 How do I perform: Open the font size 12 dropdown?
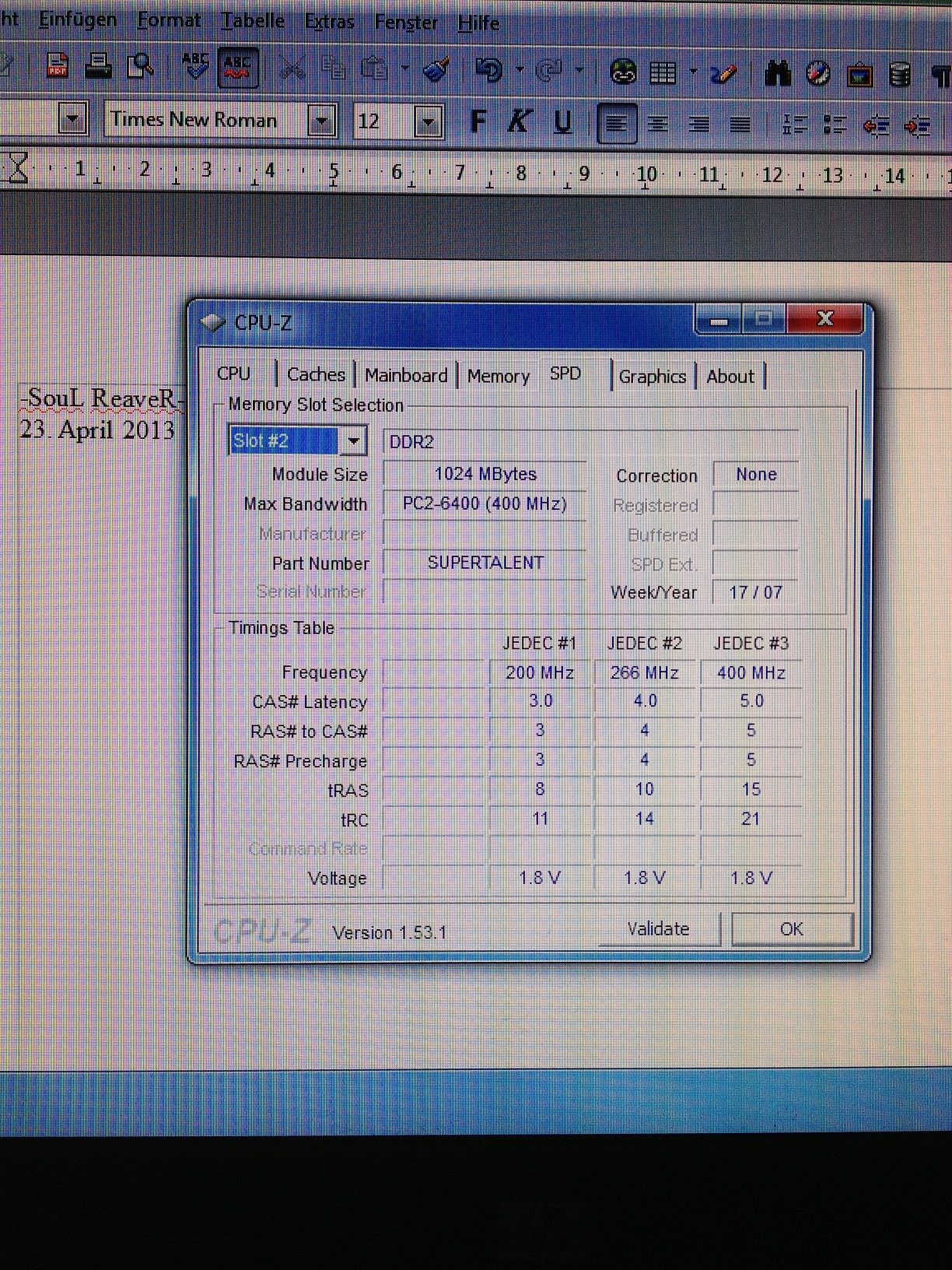[428, 121]
